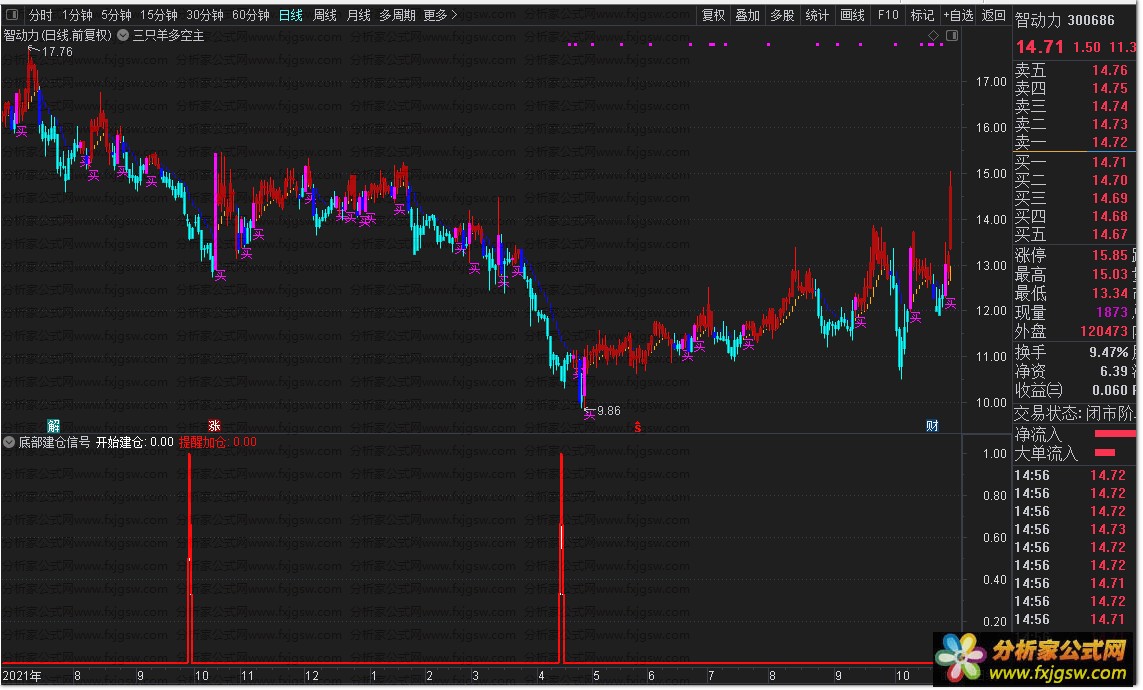Screen dimensions: 1143x690
Task: Activate the 画线 drawing tool
Action: (852, 15)
